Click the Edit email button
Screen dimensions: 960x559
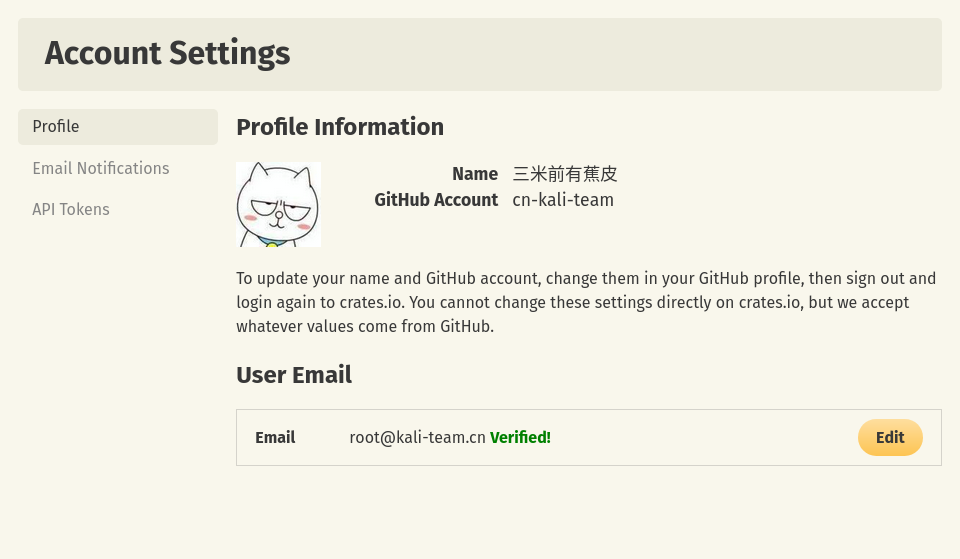890,437
